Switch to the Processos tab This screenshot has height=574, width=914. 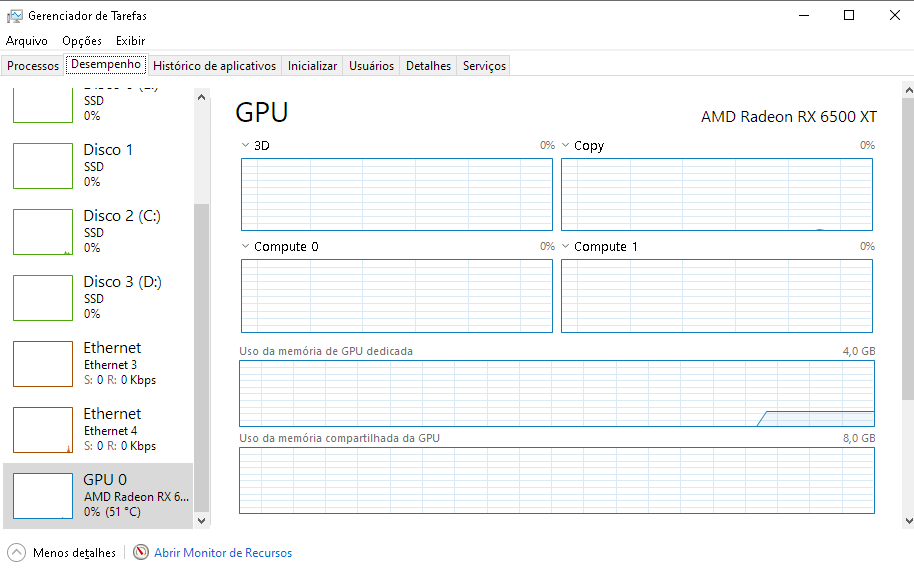click(x=33, y=66)
